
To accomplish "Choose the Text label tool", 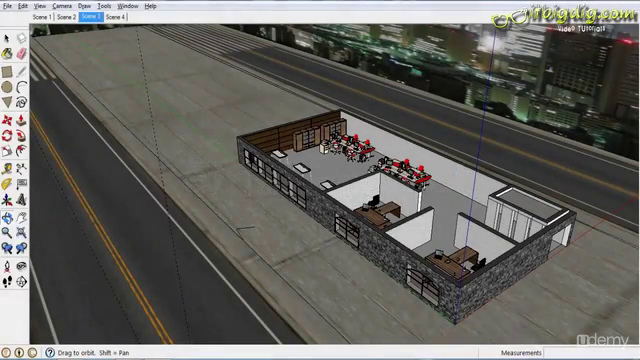I will (x=21, y=184).
